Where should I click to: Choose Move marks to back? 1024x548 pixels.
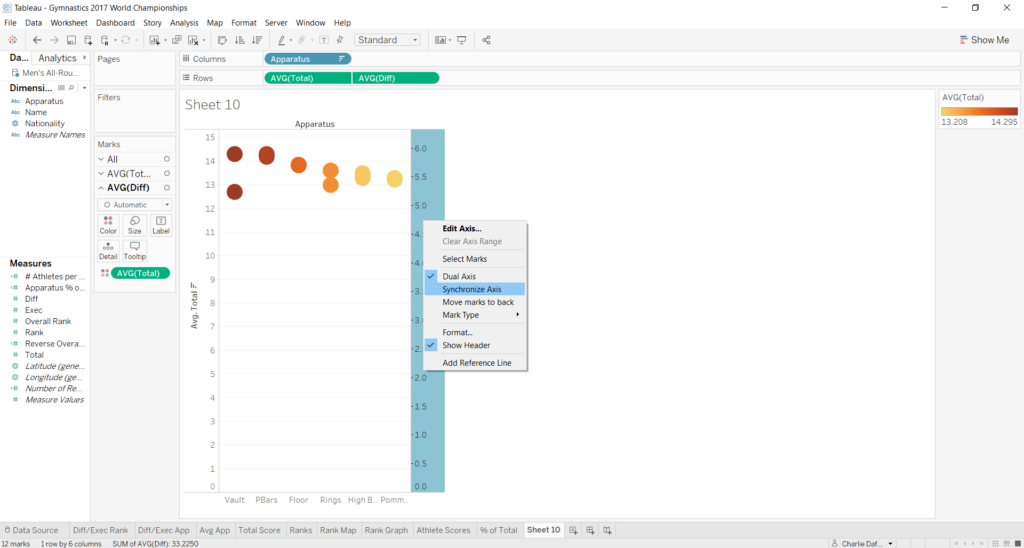[x=475, y=302]
